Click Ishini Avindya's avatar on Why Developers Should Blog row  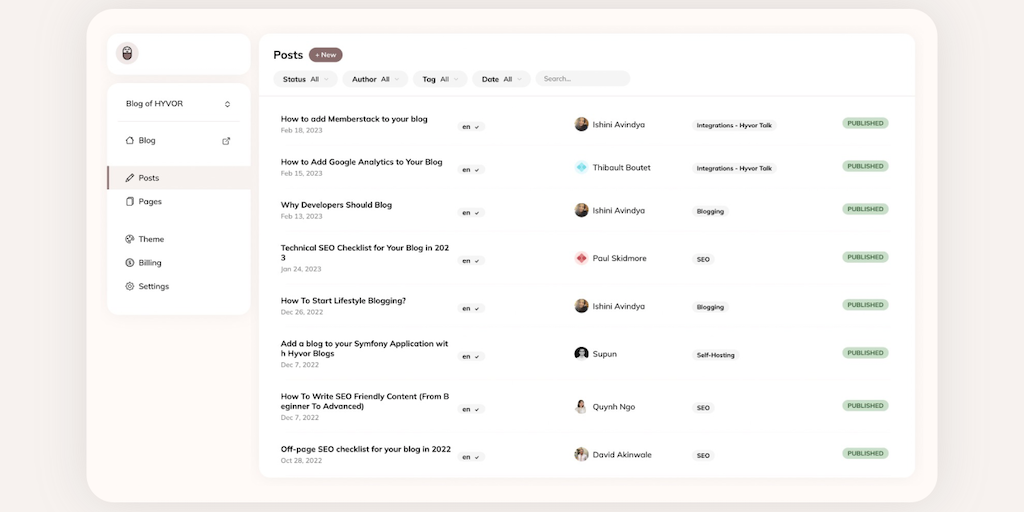[581, 210]
